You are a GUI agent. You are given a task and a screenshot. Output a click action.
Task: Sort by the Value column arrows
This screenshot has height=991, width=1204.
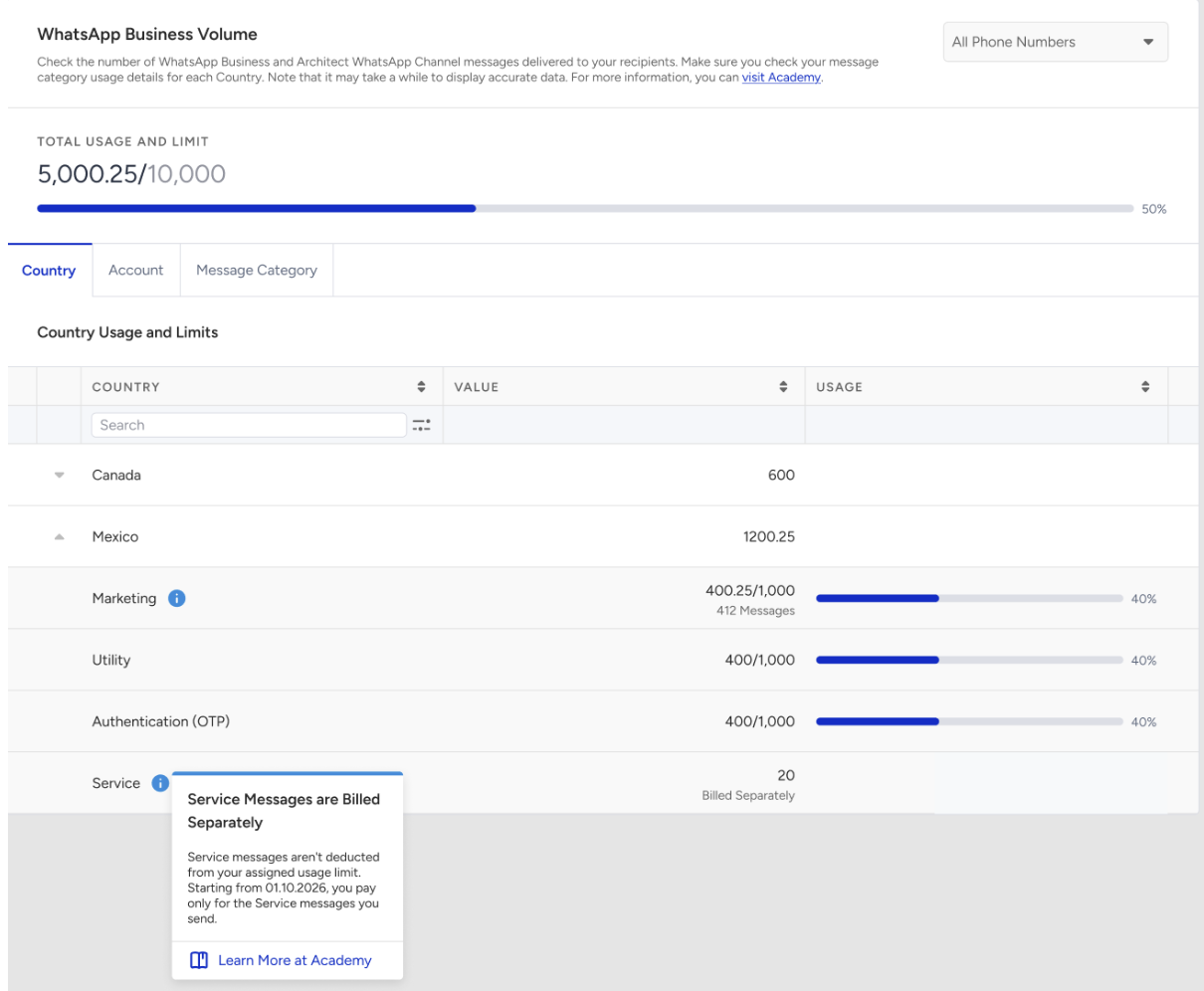tap(783, 387)
